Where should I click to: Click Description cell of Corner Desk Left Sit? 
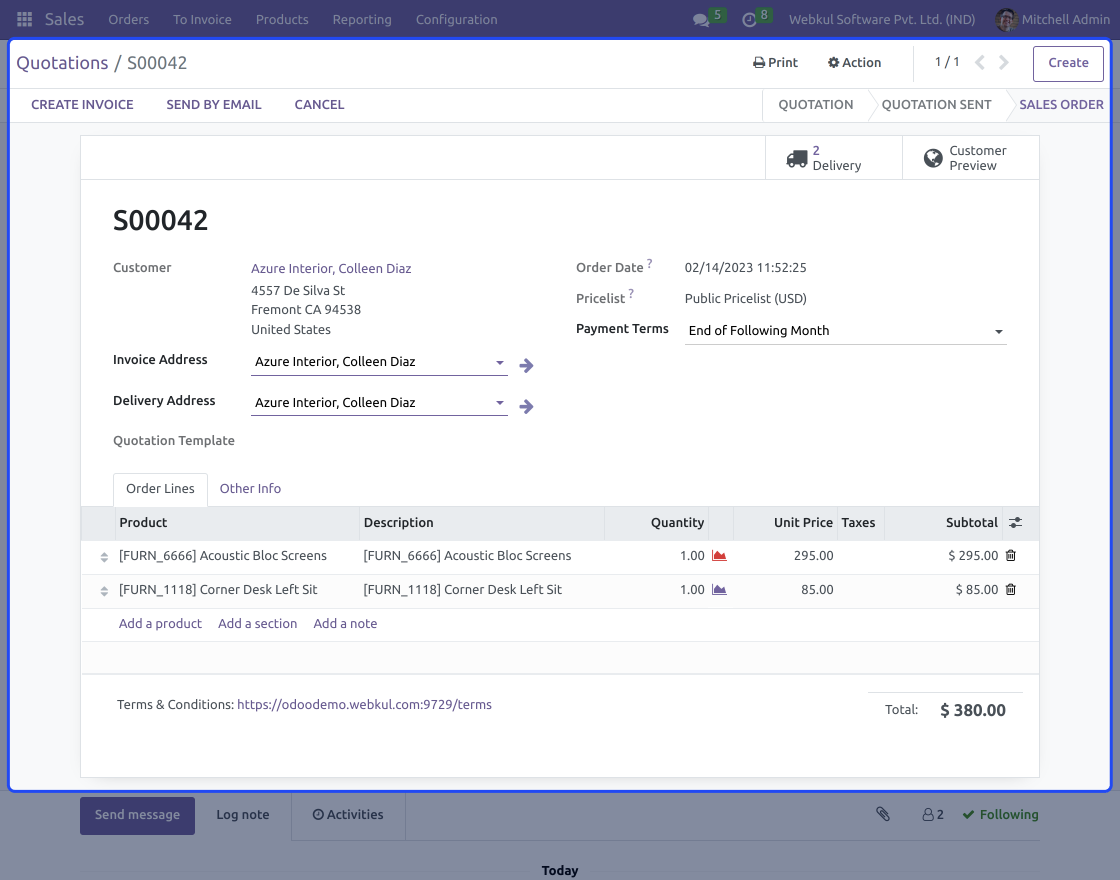[462, 590]
